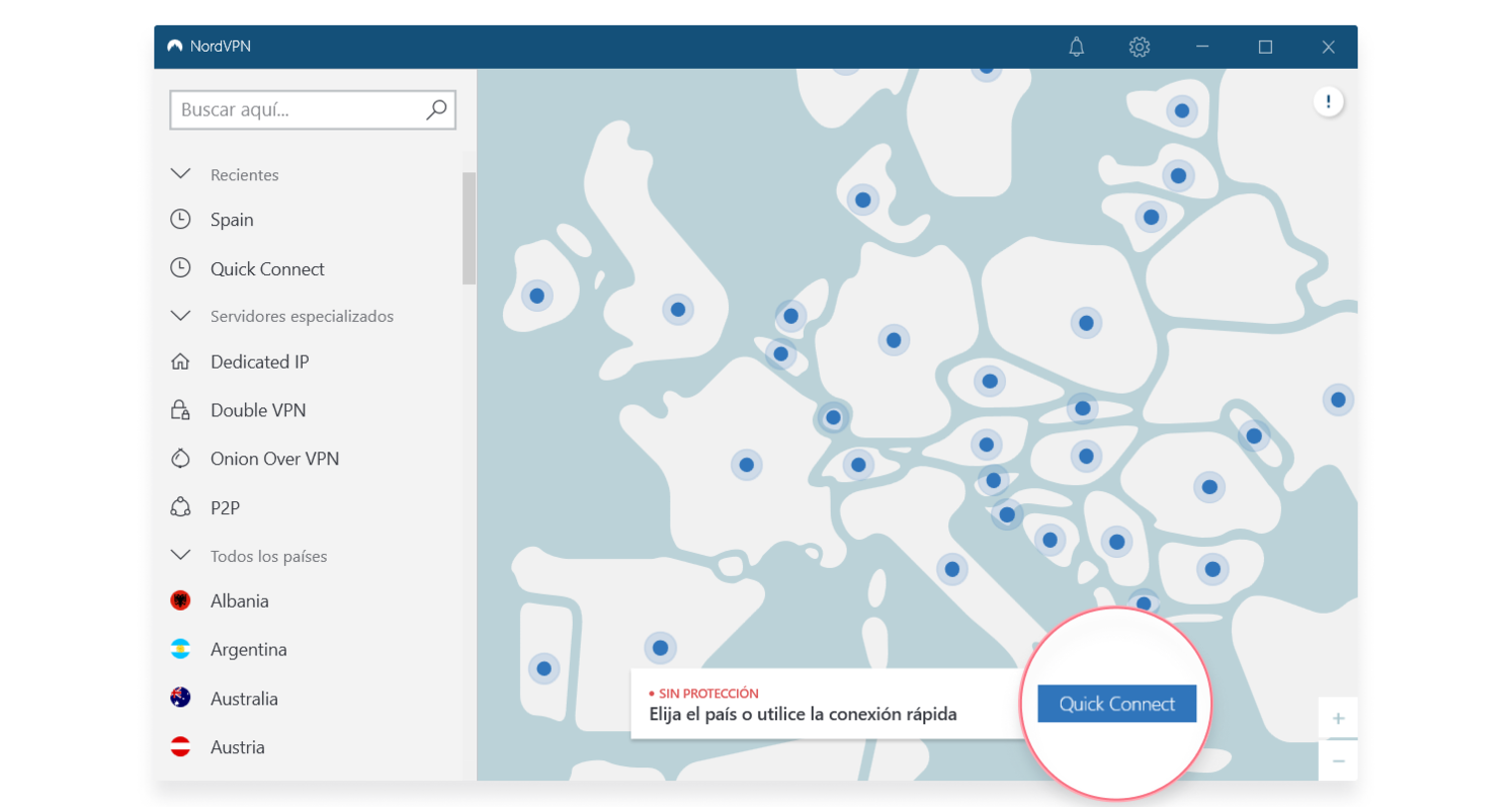Click the NordVPN logo in title bar
The height and width of the screenshot is (807, 1512).
175,46
